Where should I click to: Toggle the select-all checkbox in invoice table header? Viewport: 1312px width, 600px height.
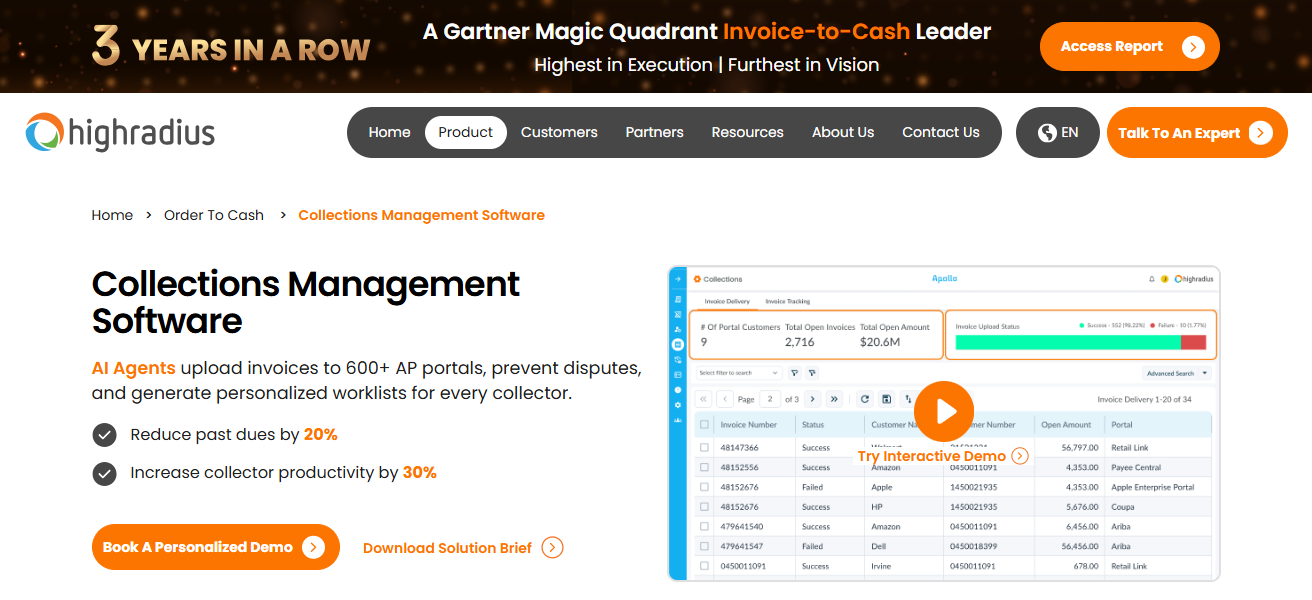click(705, 424)
